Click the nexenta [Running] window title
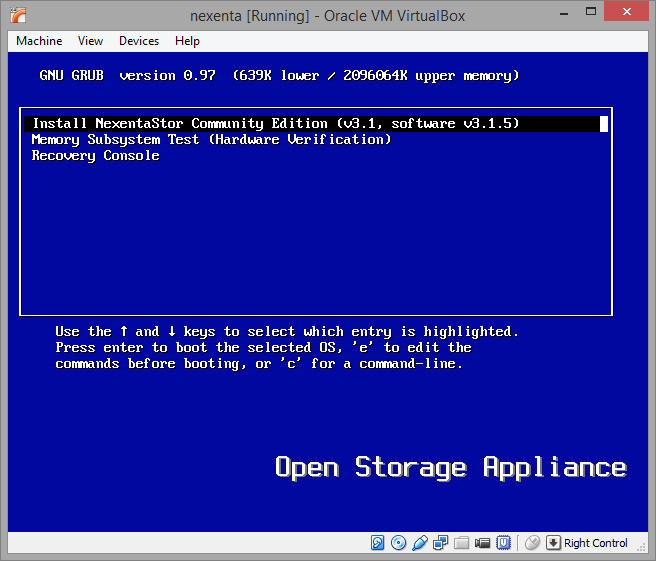656x561 pixels. [x=328, y=16]
